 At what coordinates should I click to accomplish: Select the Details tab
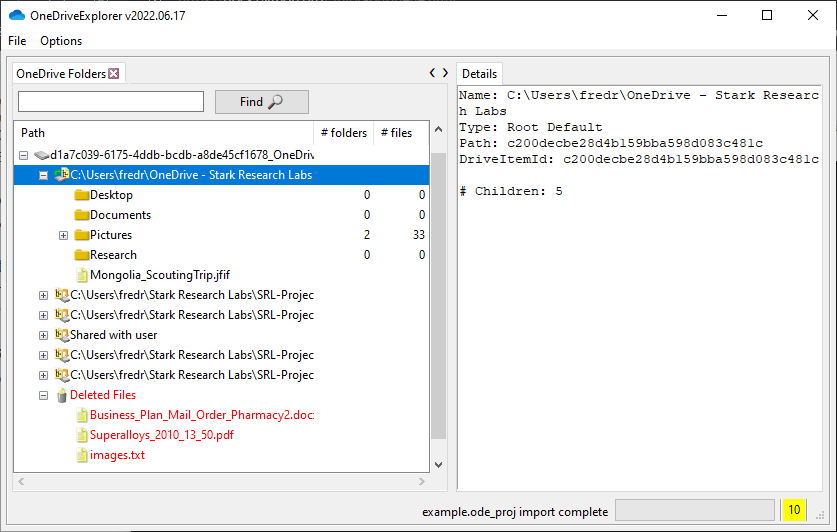click(479, 74)
